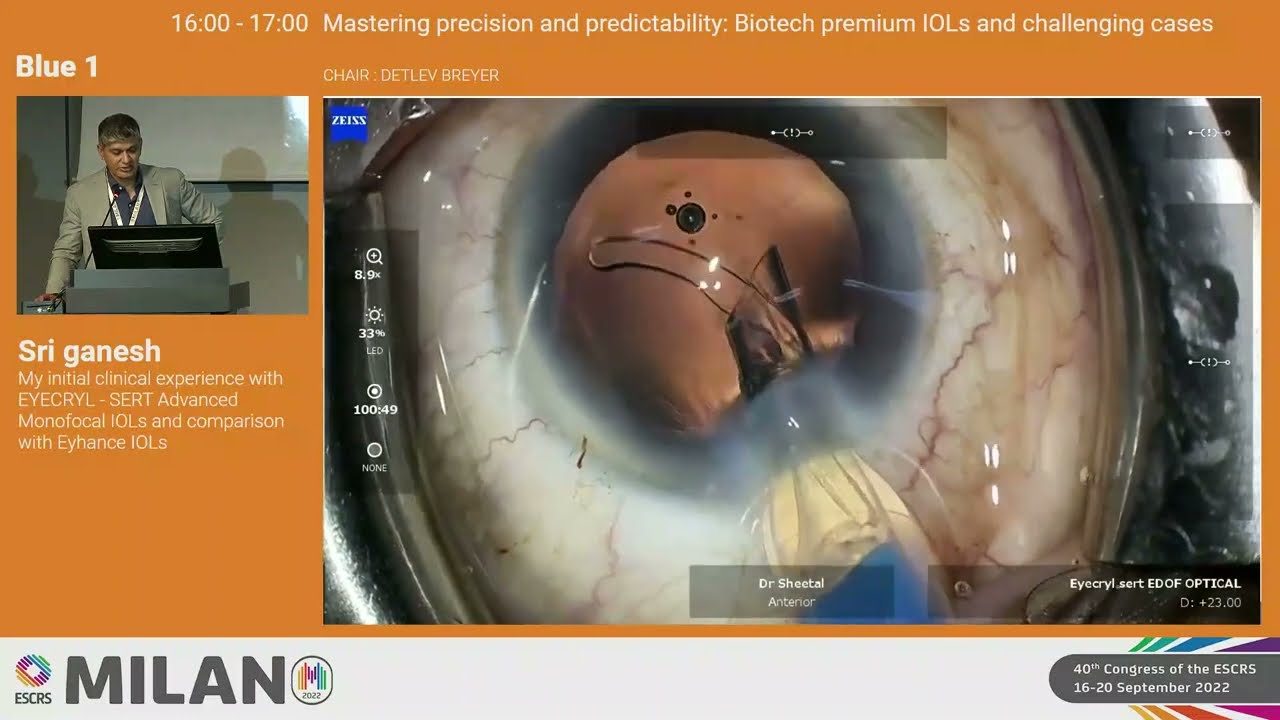Click the 8.9x magnification value

point(368,275)
